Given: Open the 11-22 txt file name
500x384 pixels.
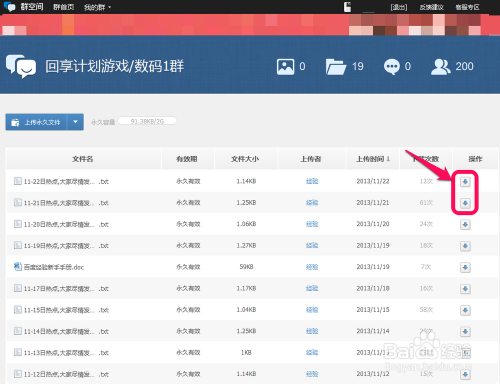Looking at the screenshot, I should [x=66, y=182].
